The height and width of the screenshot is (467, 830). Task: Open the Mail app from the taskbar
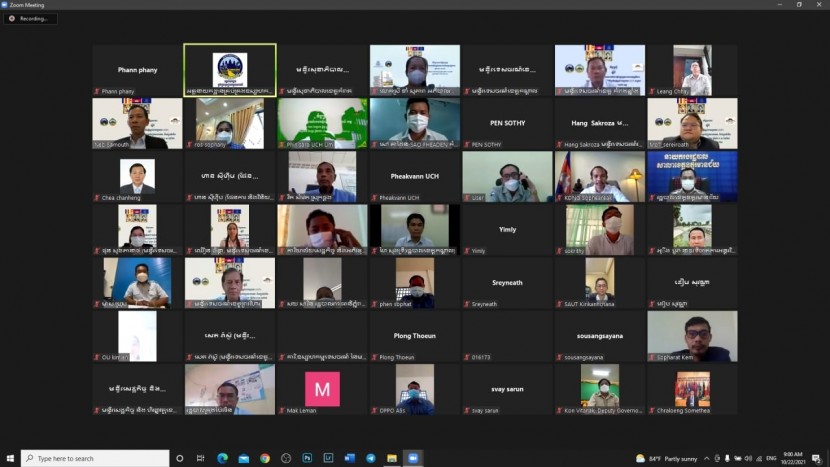click(243, 458)
